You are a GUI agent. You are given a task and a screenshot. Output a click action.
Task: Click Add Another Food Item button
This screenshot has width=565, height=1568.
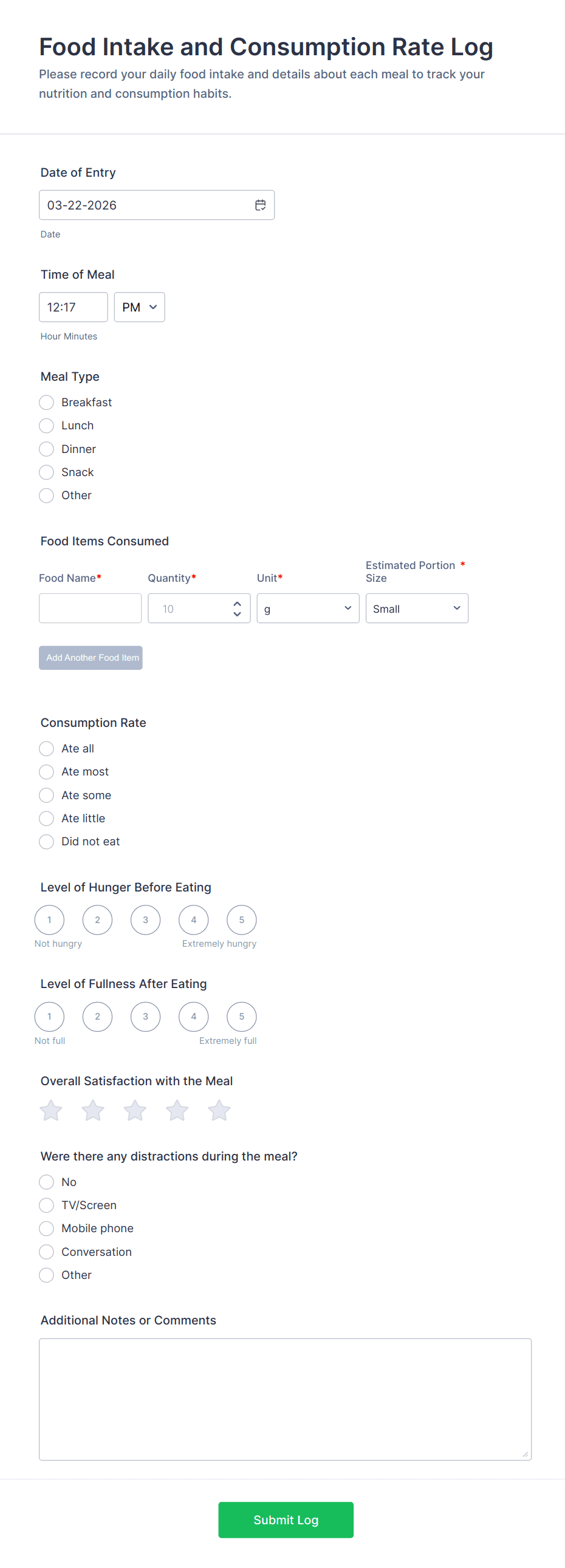point(91,658)
